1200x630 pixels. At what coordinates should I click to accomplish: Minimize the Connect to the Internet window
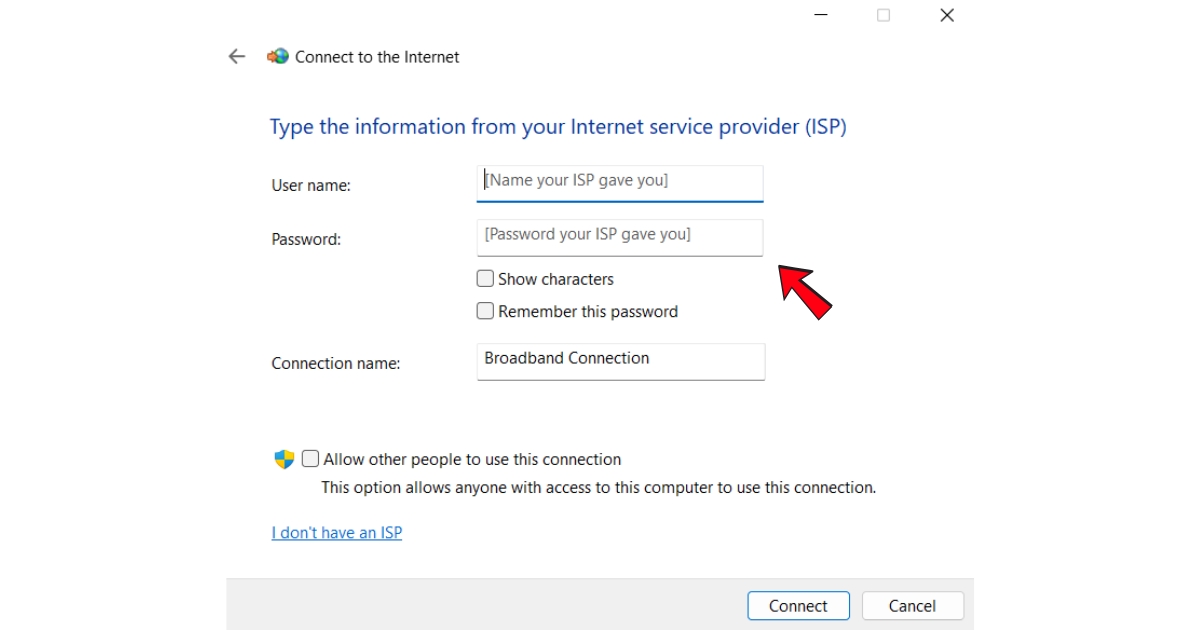(821, 15)
